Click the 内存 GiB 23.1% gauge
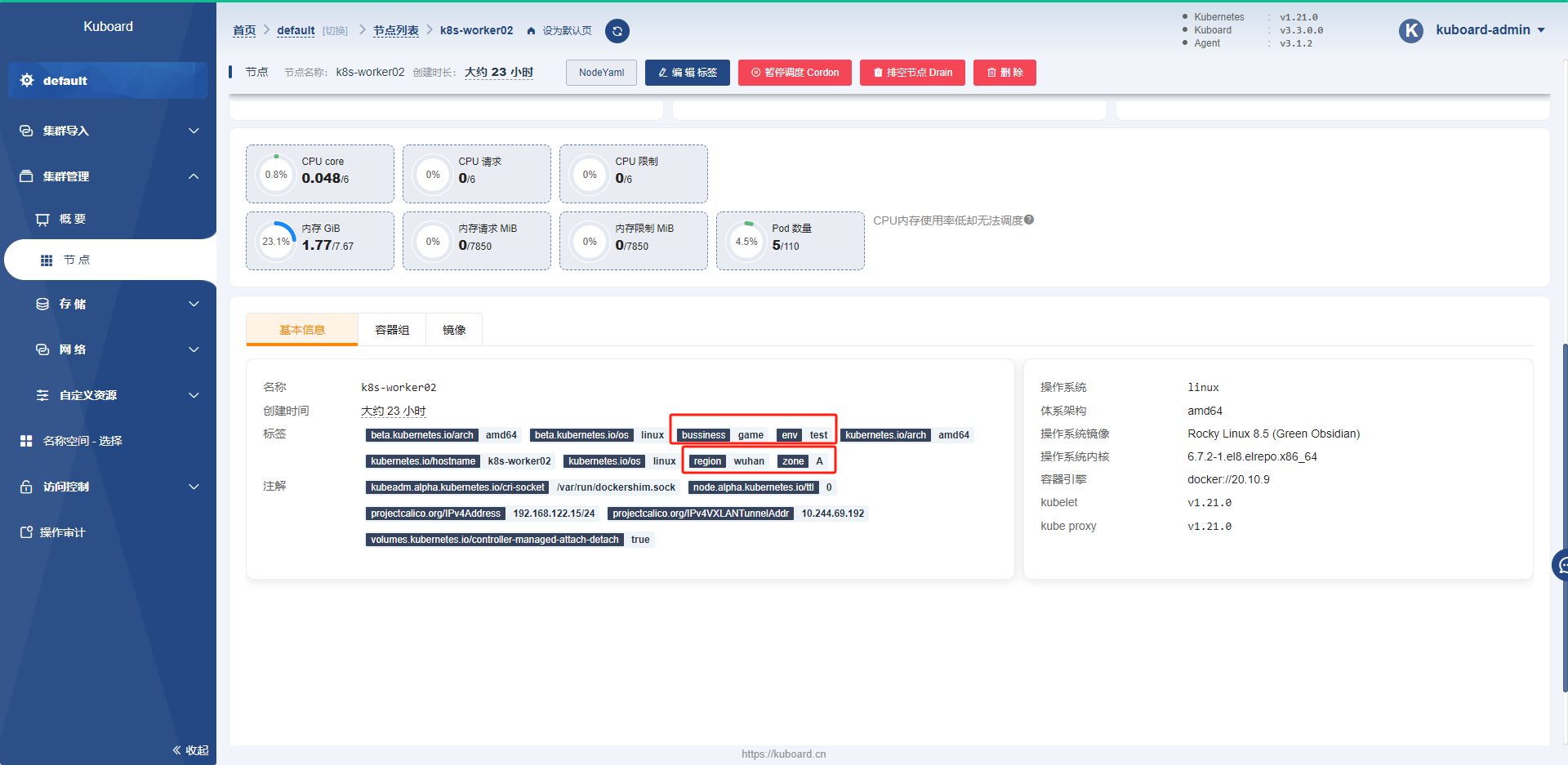1568x765 pixels. pyautogui.click(x=276, y=242)
